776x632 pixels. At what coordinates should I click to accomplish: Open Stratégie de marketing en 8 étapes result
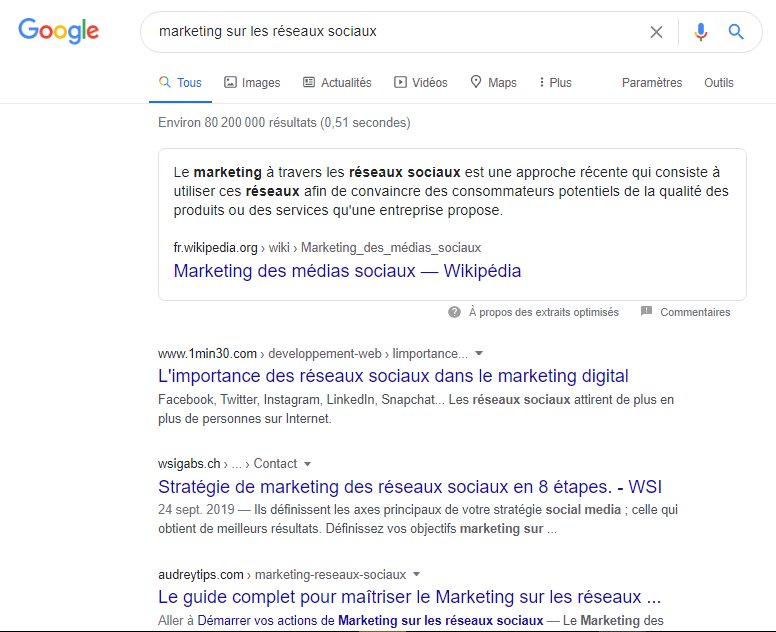pos(410,486)
